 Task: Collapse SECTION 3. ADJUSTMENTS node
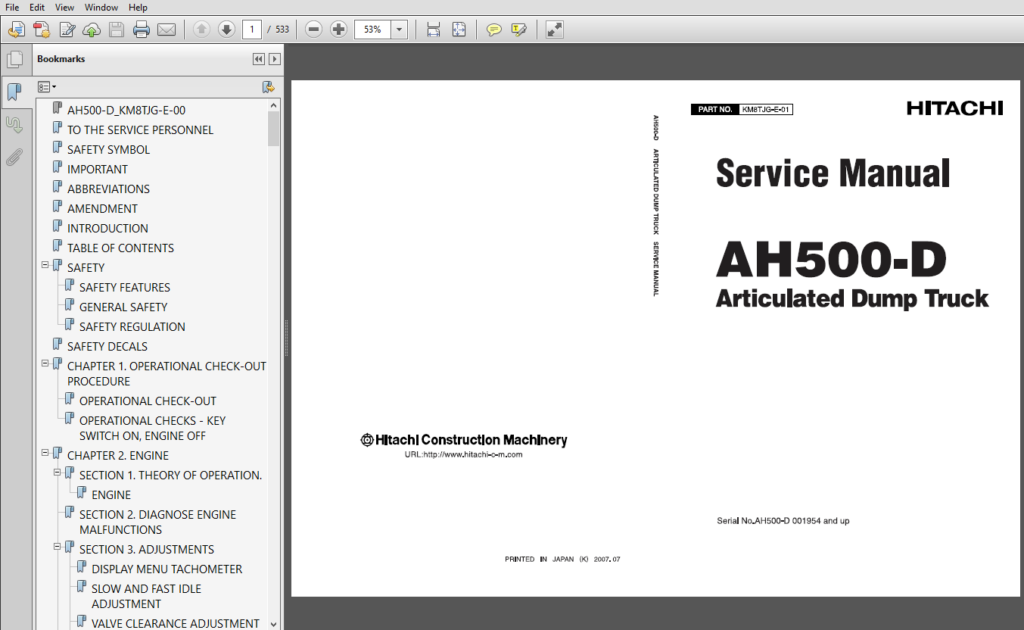[57, 546]
